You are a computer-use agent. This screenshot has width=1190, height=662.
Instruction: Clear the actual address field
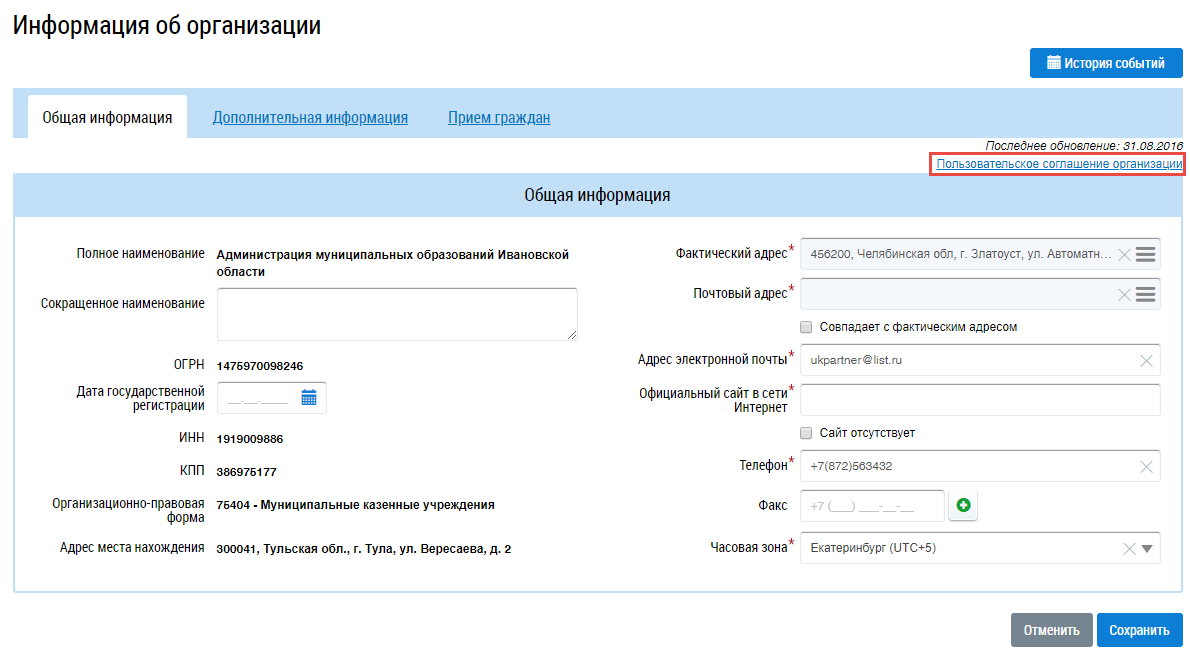coord(1124,254)
